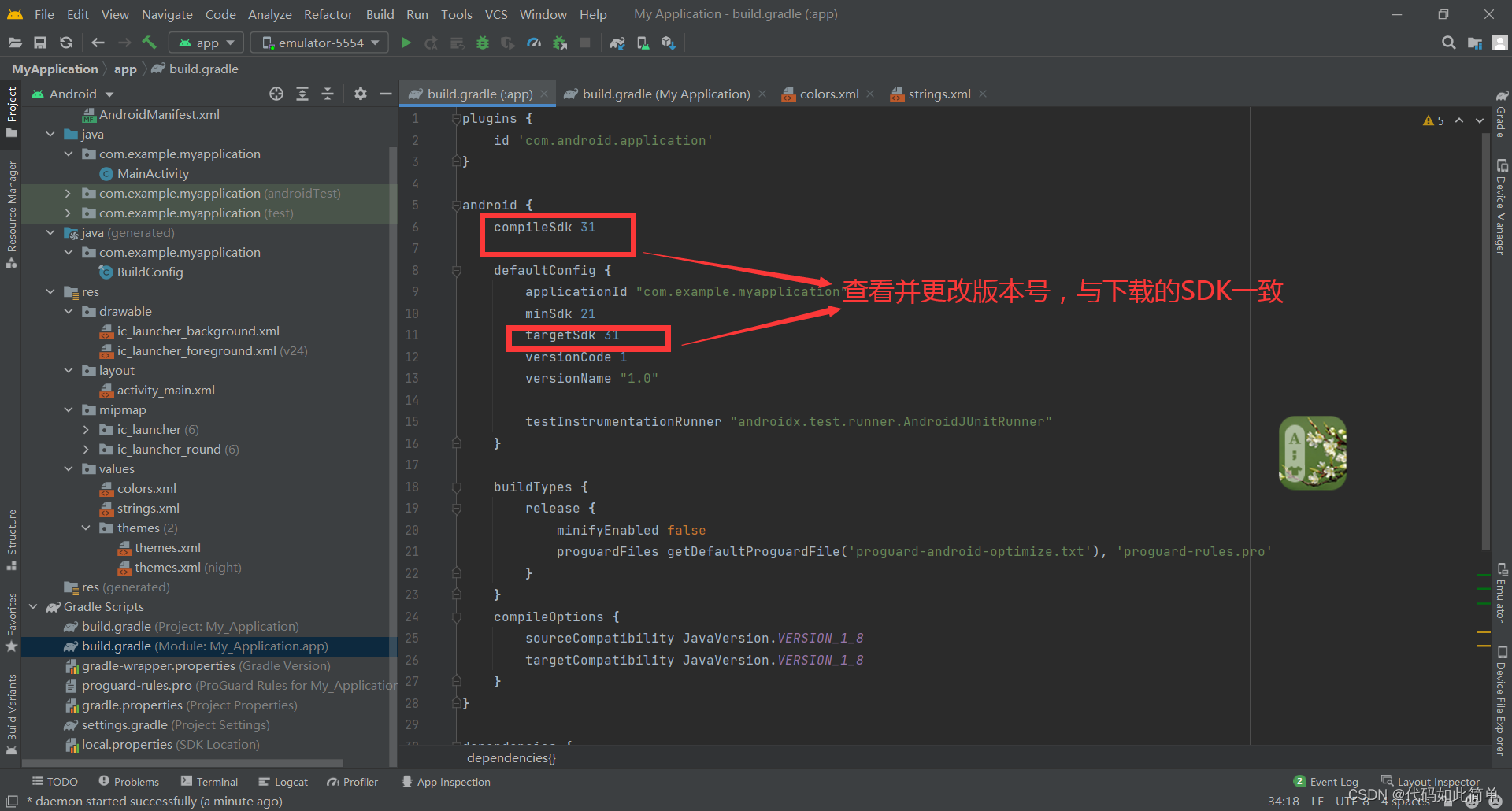Open the Refactor menu
This screenshot has width=1512, height=811.
pos(328,14)
